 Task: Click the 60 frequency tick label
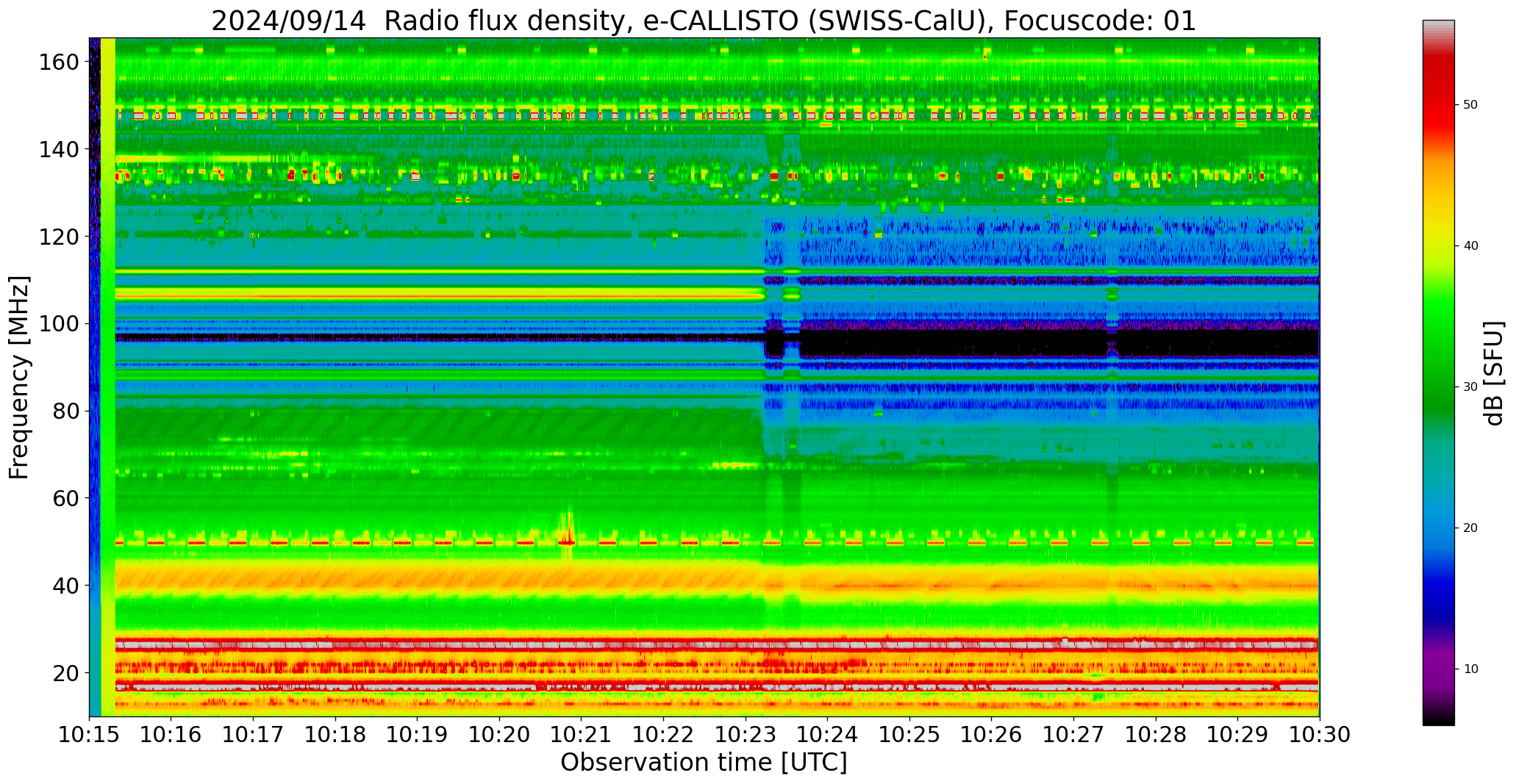point(65,497)
